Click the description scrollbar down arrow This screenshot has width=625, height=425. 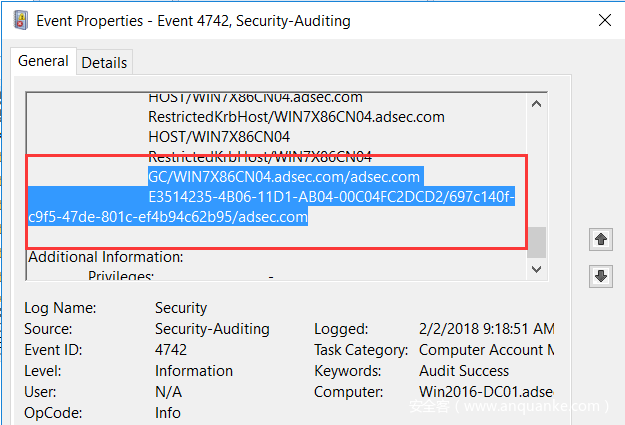pyautogui.click(x=537, y=270)
